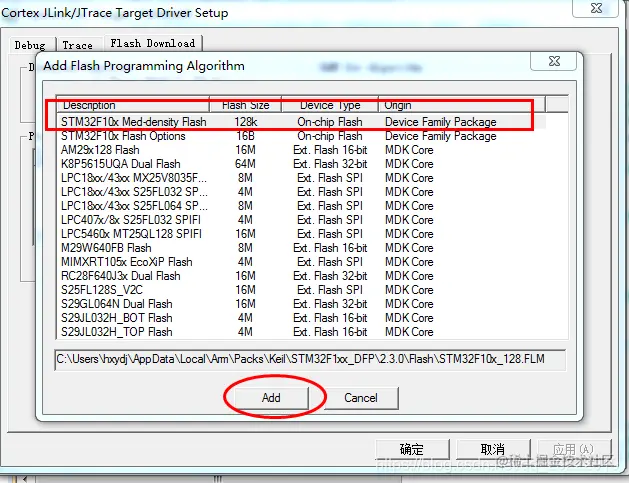Select MIMXRT105x EcoXiP Flash row
The width and height of the screenshot is (629, 483).
pos(301,262)
